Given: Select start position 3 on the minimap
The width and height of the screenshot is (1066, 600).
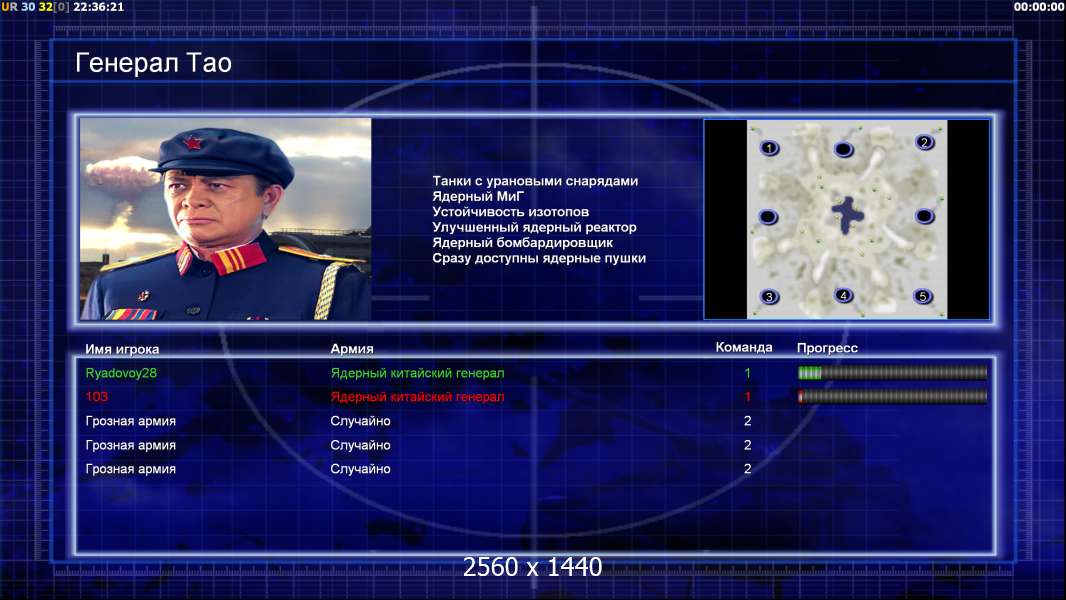Looking at the screenshot, I should [x=769, y=296].
